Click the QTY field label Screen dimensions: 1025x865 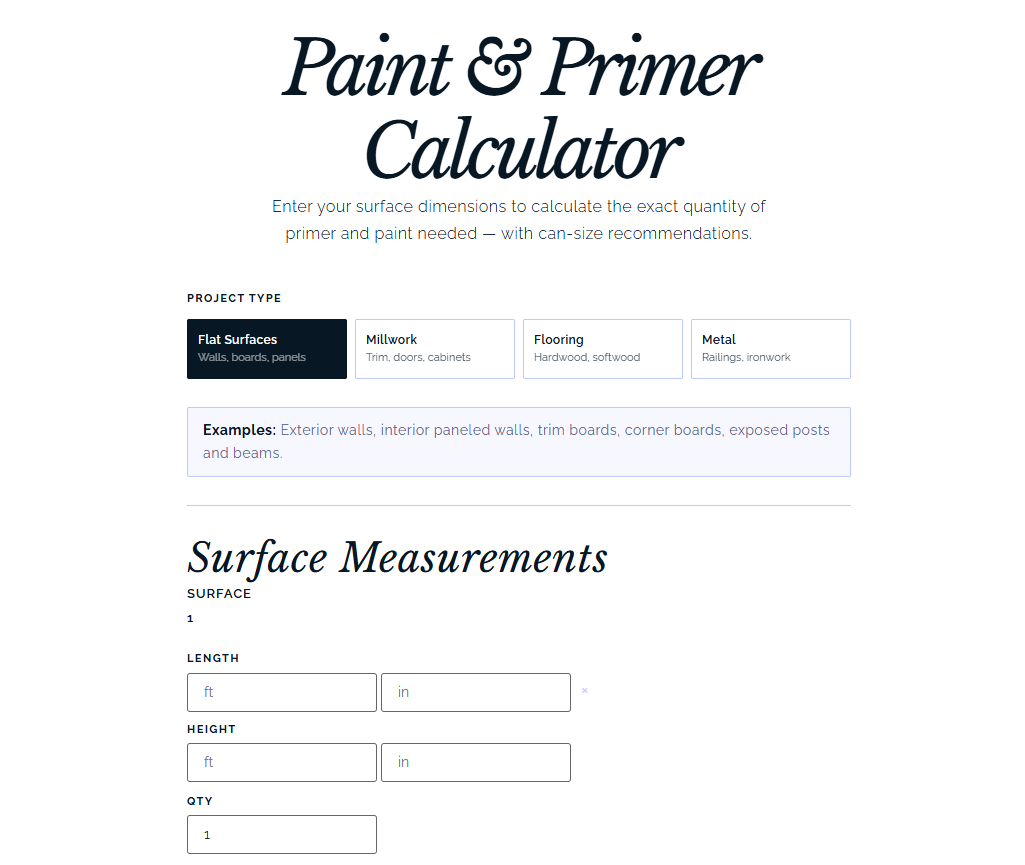pyautogui.click(x=200, y=801)
